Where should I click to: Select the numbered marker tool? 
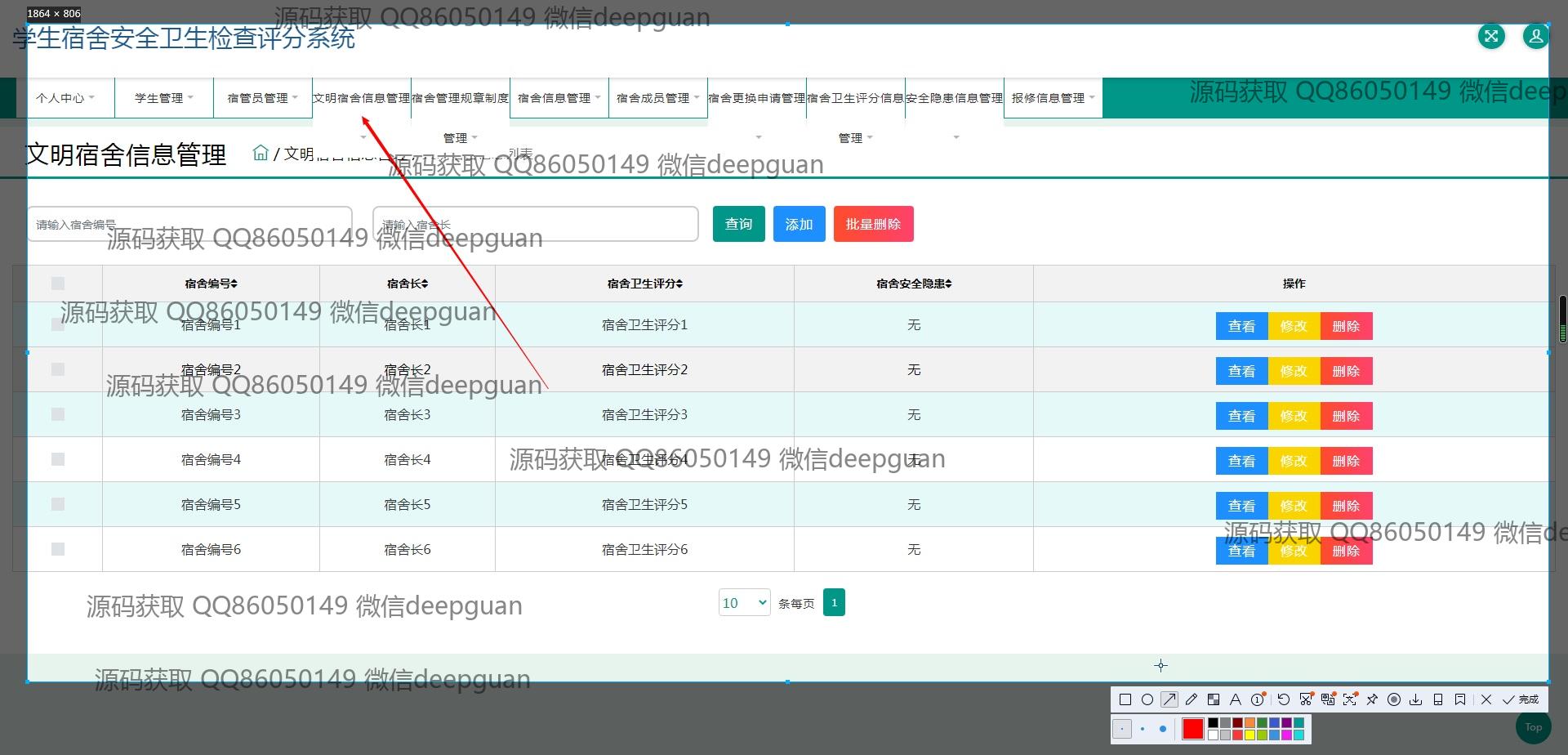point(1258,699)
